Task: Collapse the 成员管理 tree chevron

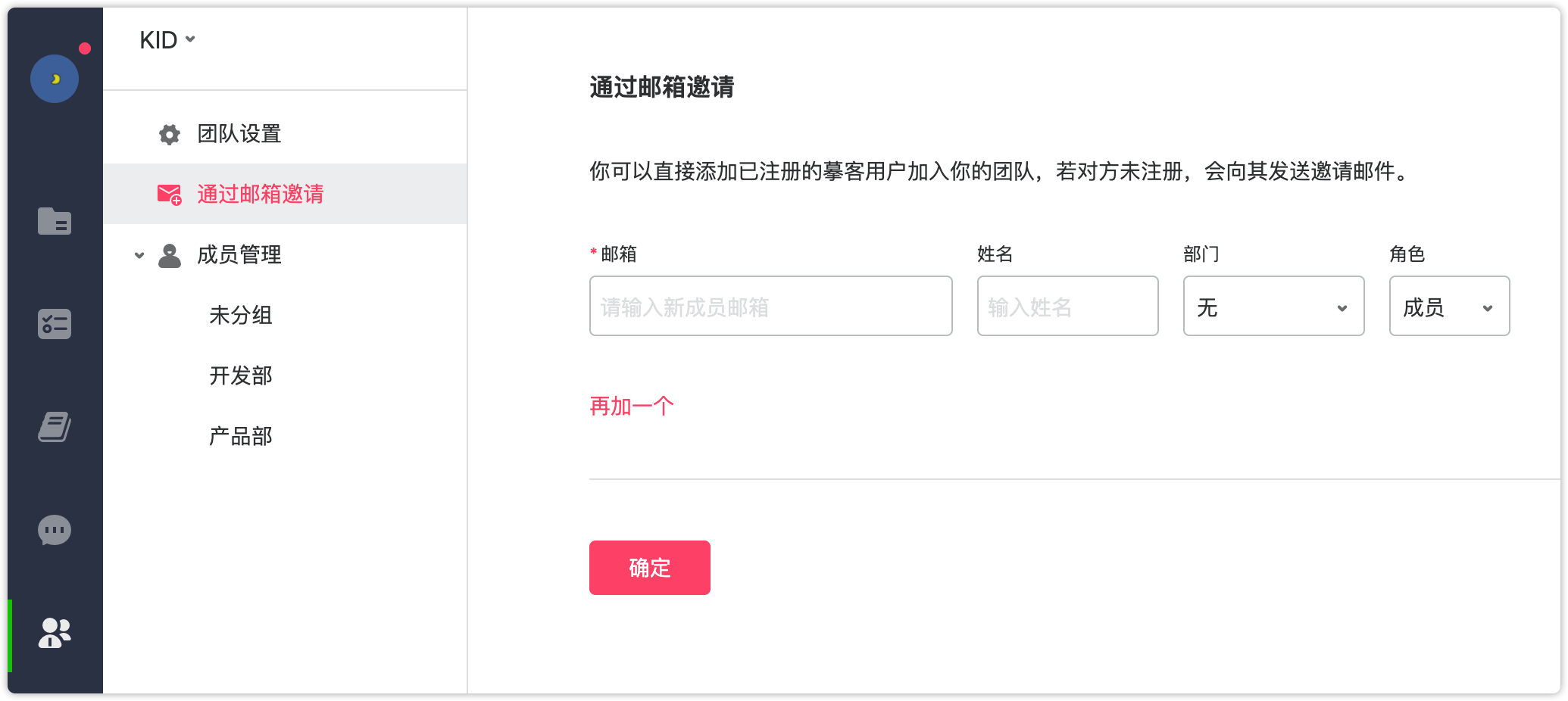Action: (139, 255)
